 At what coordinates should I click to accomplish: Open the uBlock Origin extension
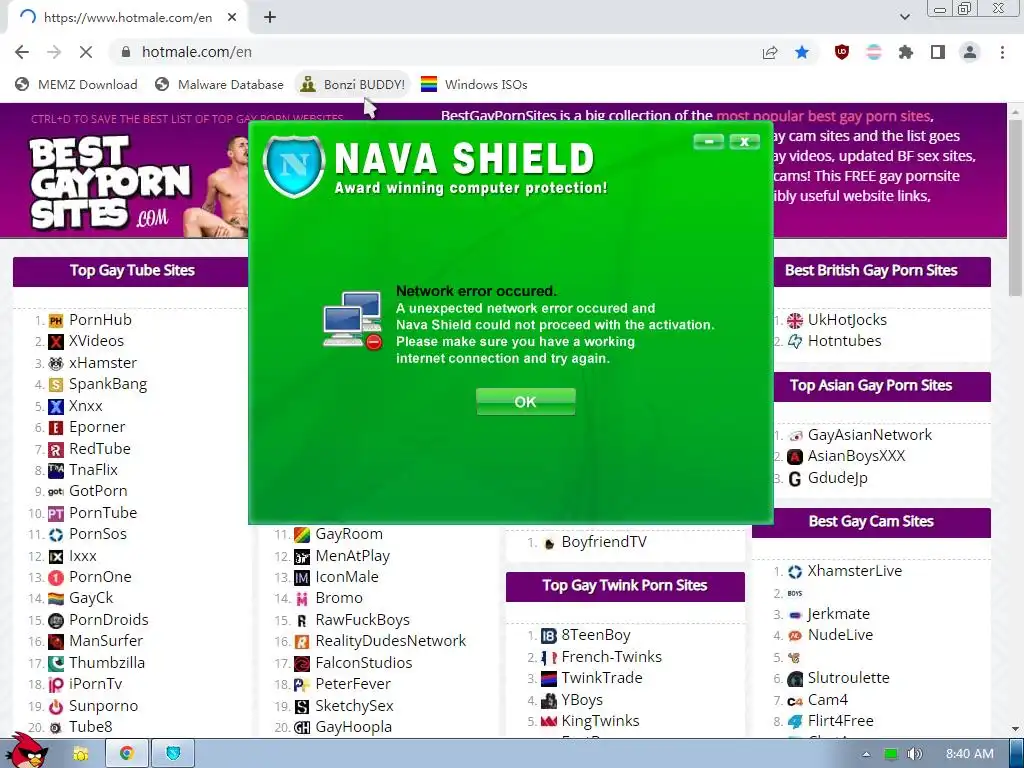[x=842, y=52]
